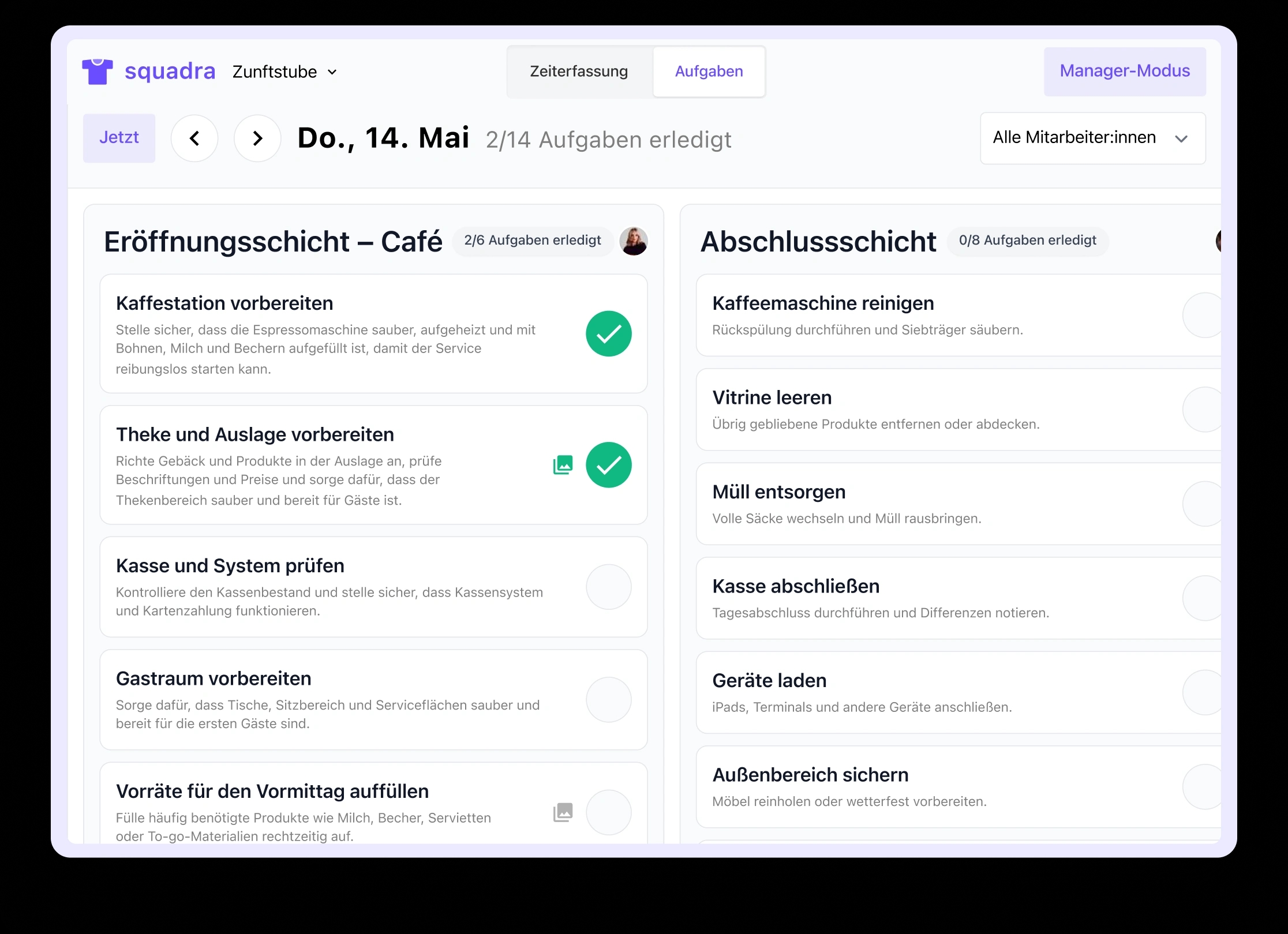Open the Außenbereich sichern task title
This screenshot has height=934, width=1288.
click(x=810, y=775)
